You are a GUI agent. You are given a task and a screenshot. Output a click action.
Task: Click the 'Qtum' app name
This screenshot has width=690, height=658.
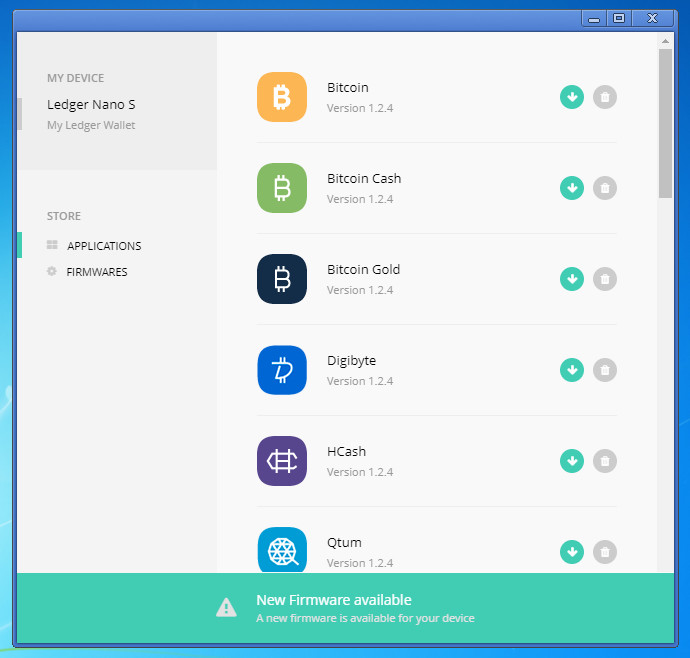(x=344, y=543)
